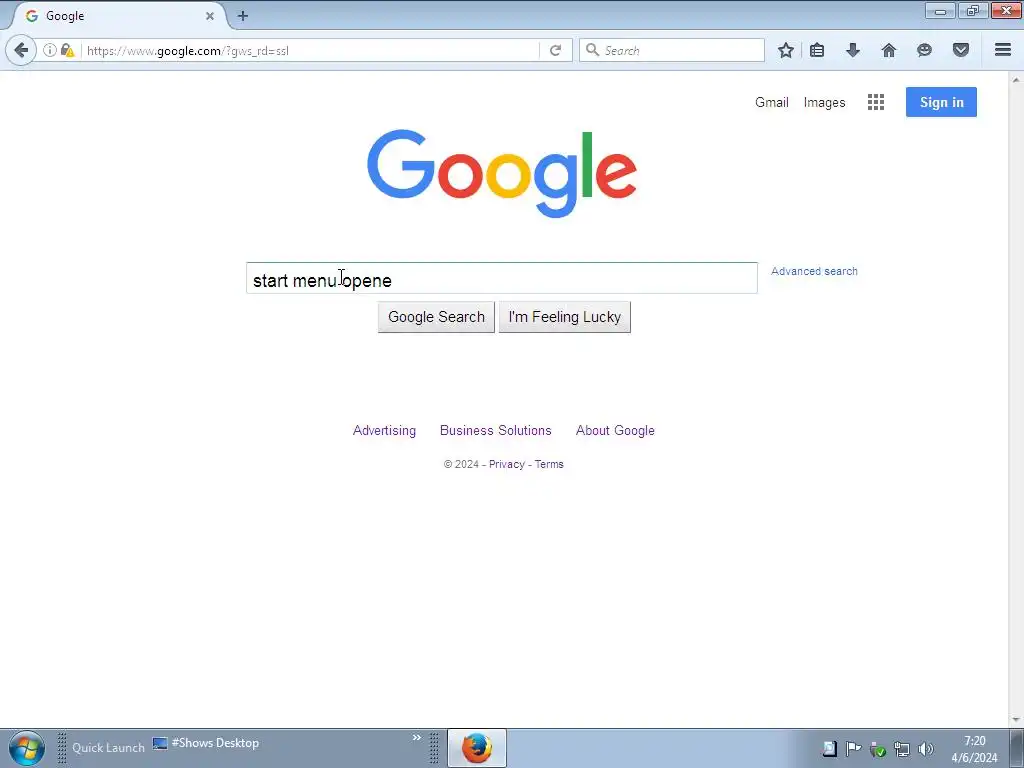Save page to Pocket icon
Screen dimensions: 1024x768
click(x=961, y=50)
